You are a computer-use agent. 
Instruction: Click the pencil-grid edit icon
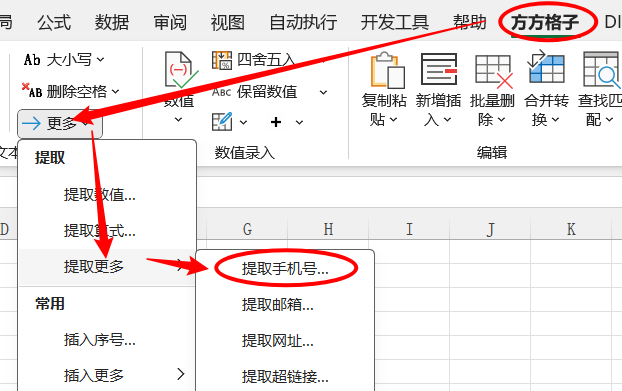222,122
